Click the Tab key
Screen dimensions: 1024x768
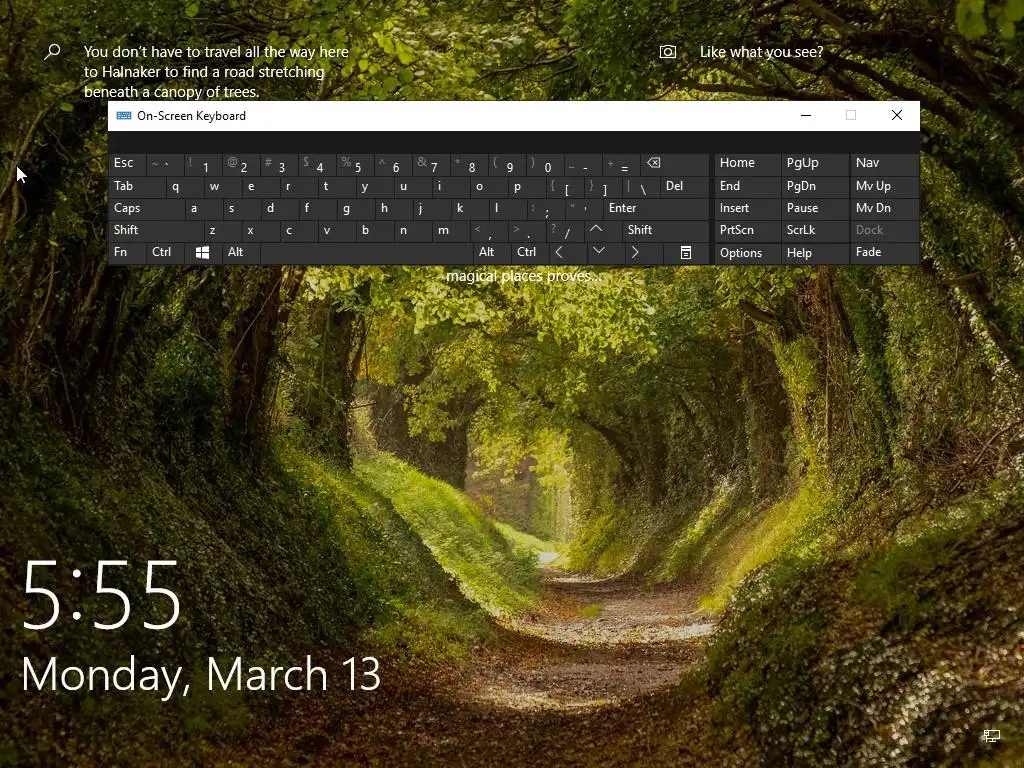click(x=136, y=186)
